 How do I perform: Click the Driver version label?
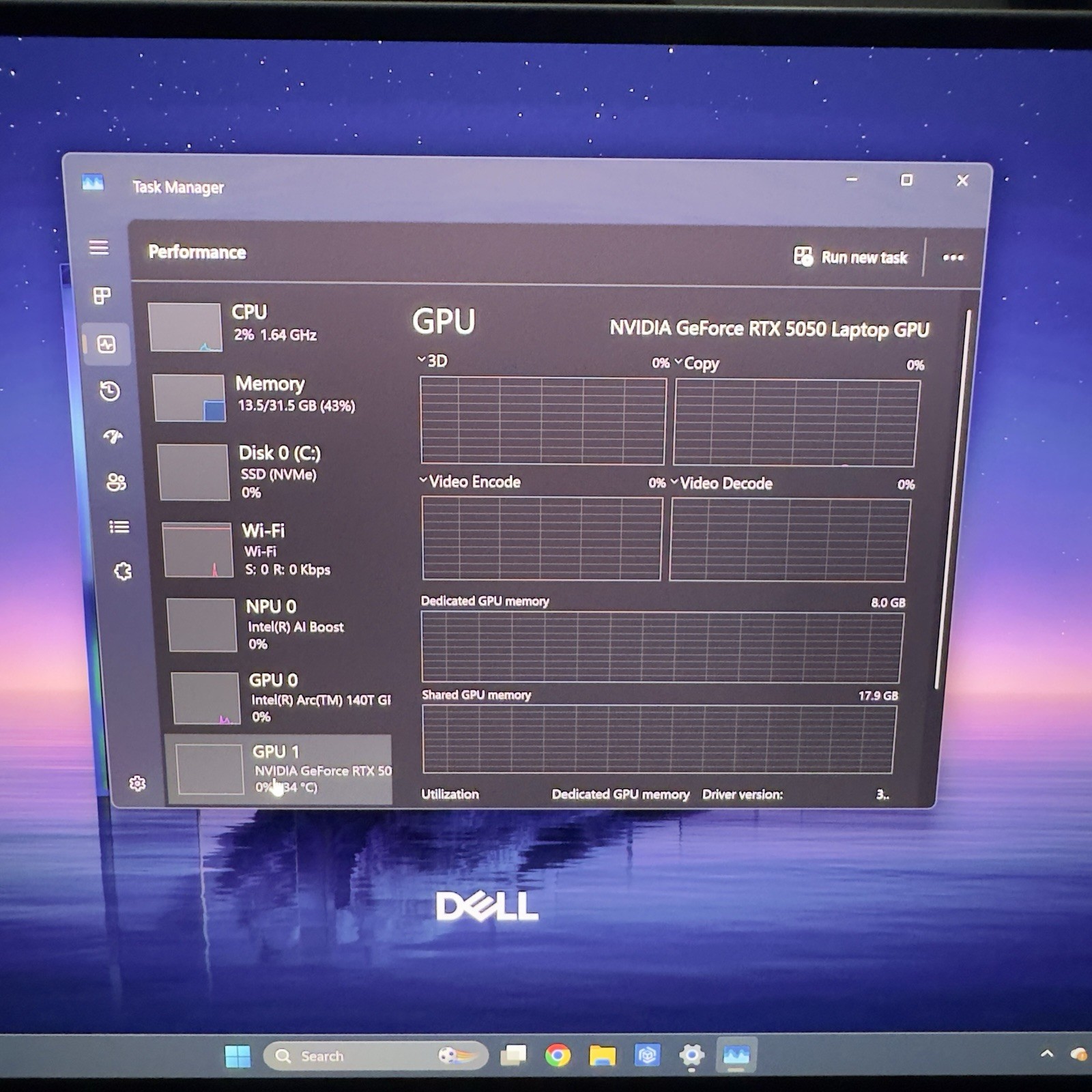[x=743, y=794]
